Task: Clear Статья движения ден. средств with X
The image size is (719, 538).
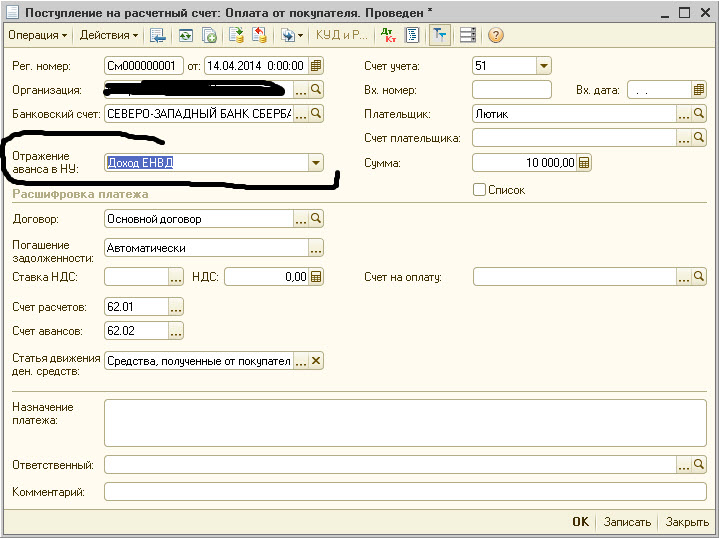Action: [316, 362]
